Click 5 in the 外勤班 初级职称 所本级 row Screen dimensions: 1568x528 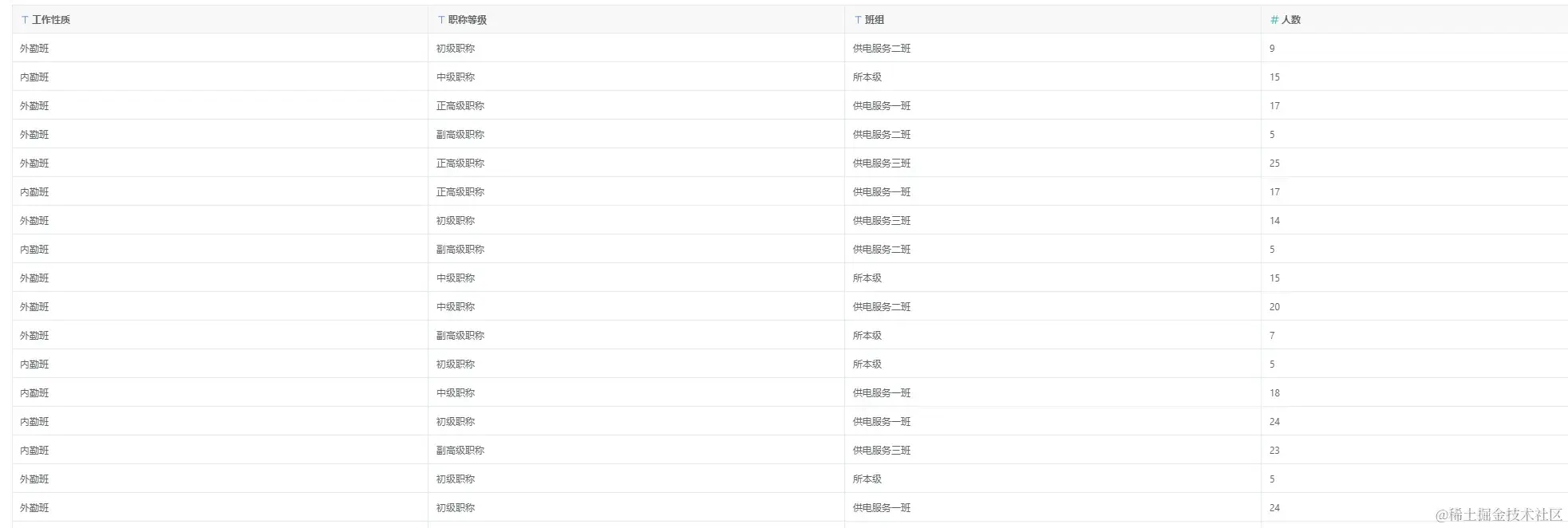(1272, 479)
